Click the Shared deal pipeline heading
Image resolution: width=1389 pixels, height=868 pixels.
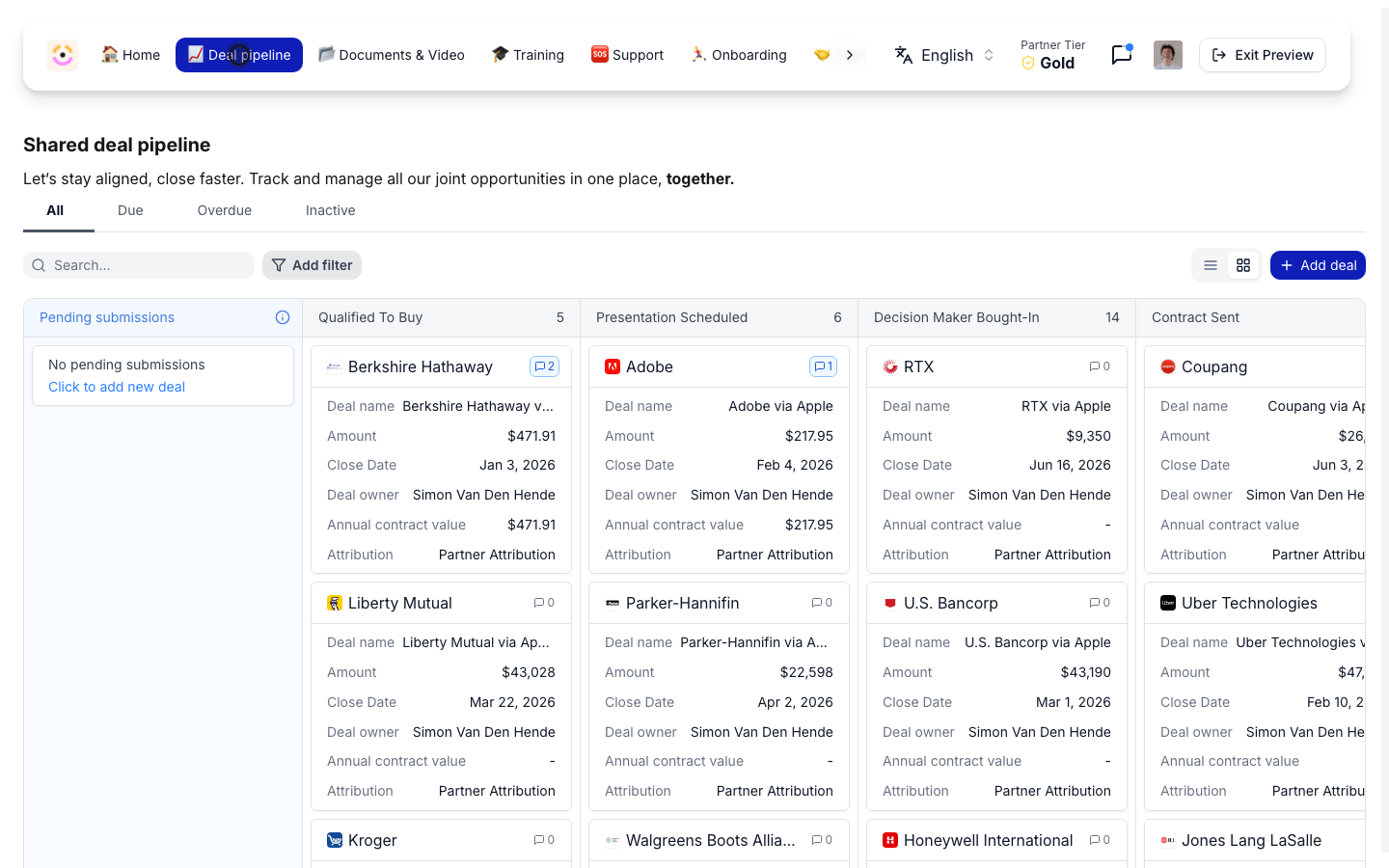(117, 145)
